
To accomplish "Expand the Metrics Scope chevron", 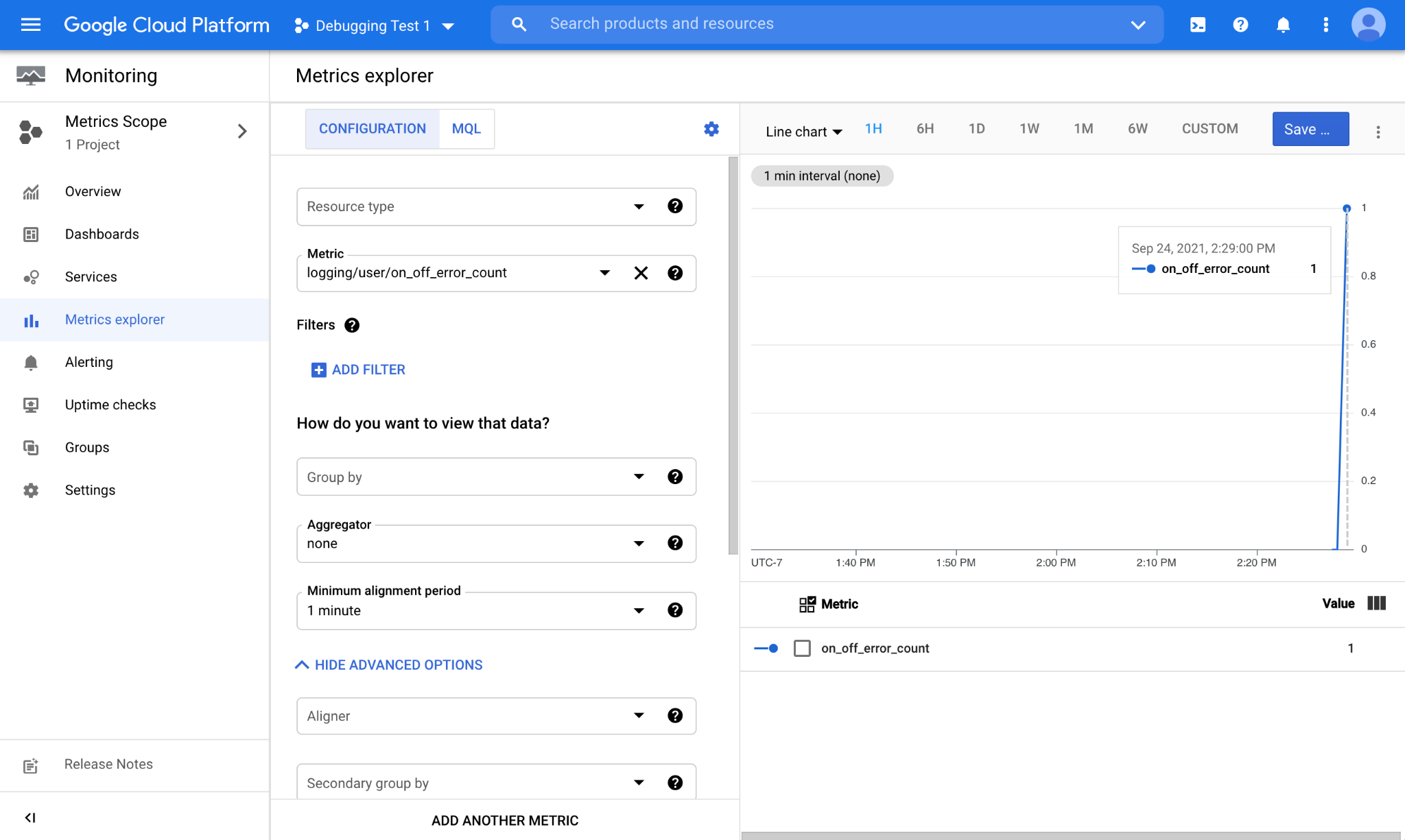I will [242, 131].
